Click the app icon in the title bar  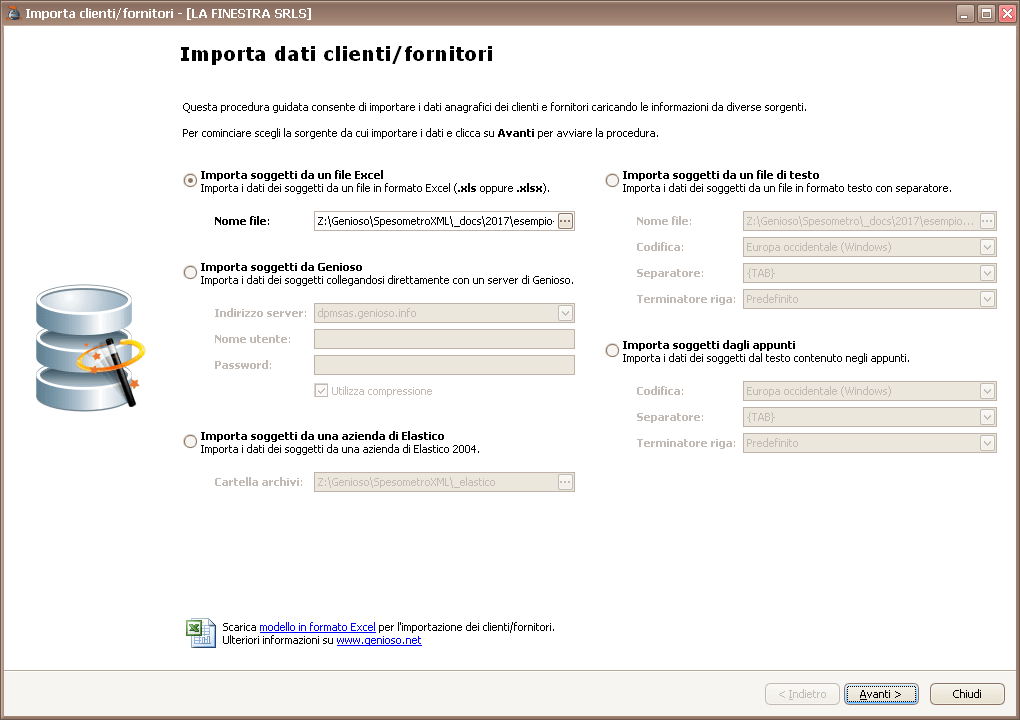pos(13,14)
